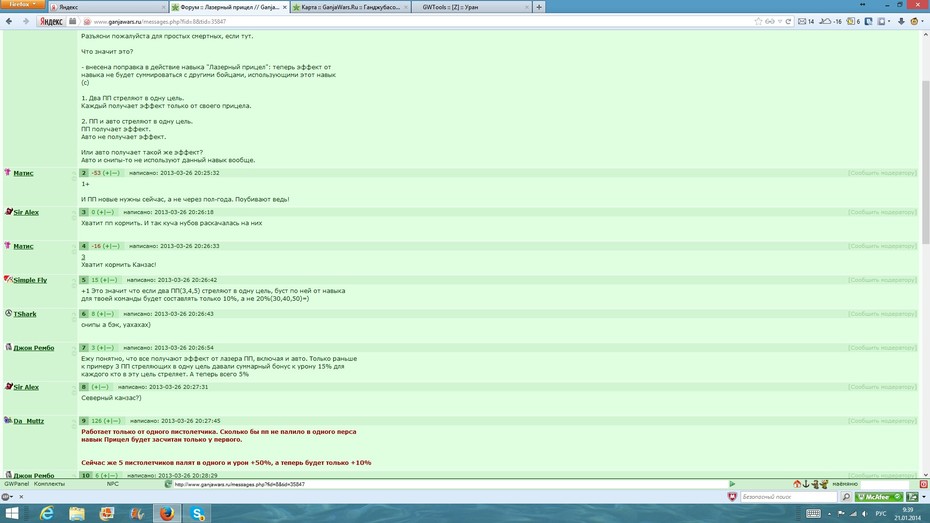Focus the address bar URL field

coord(415,21)
